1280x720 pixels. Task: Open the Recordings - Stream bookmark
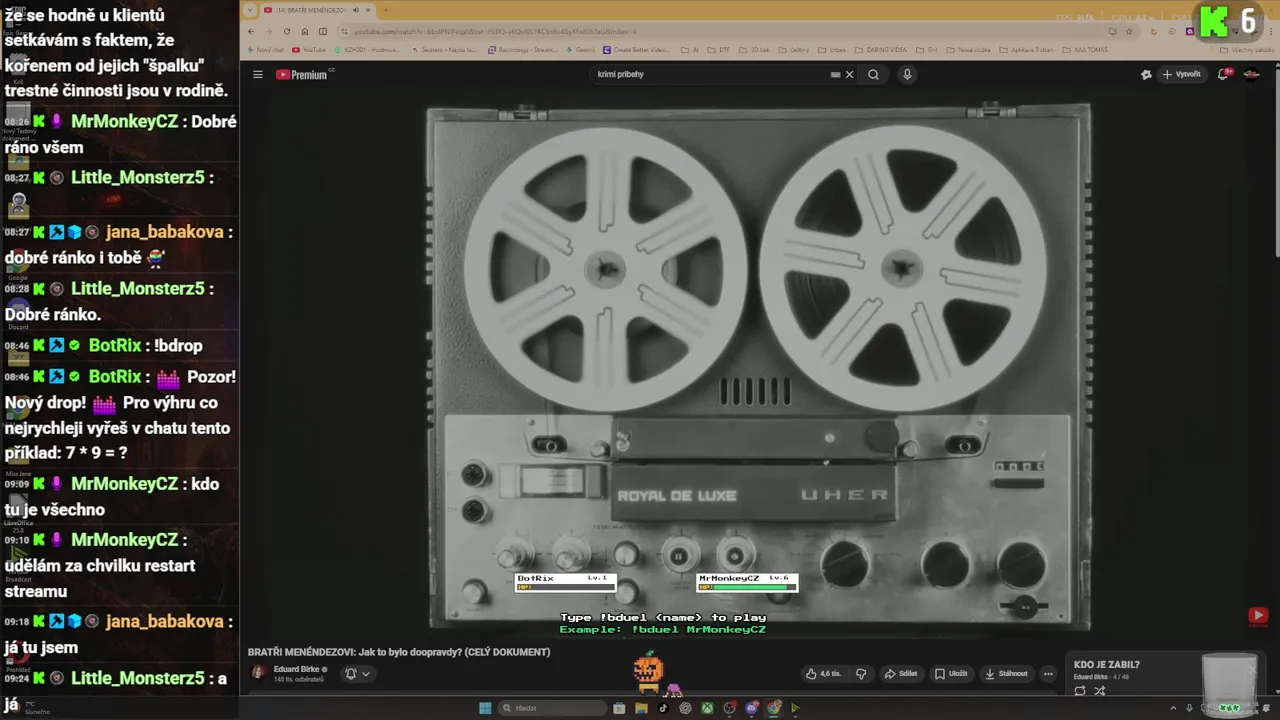521,49
